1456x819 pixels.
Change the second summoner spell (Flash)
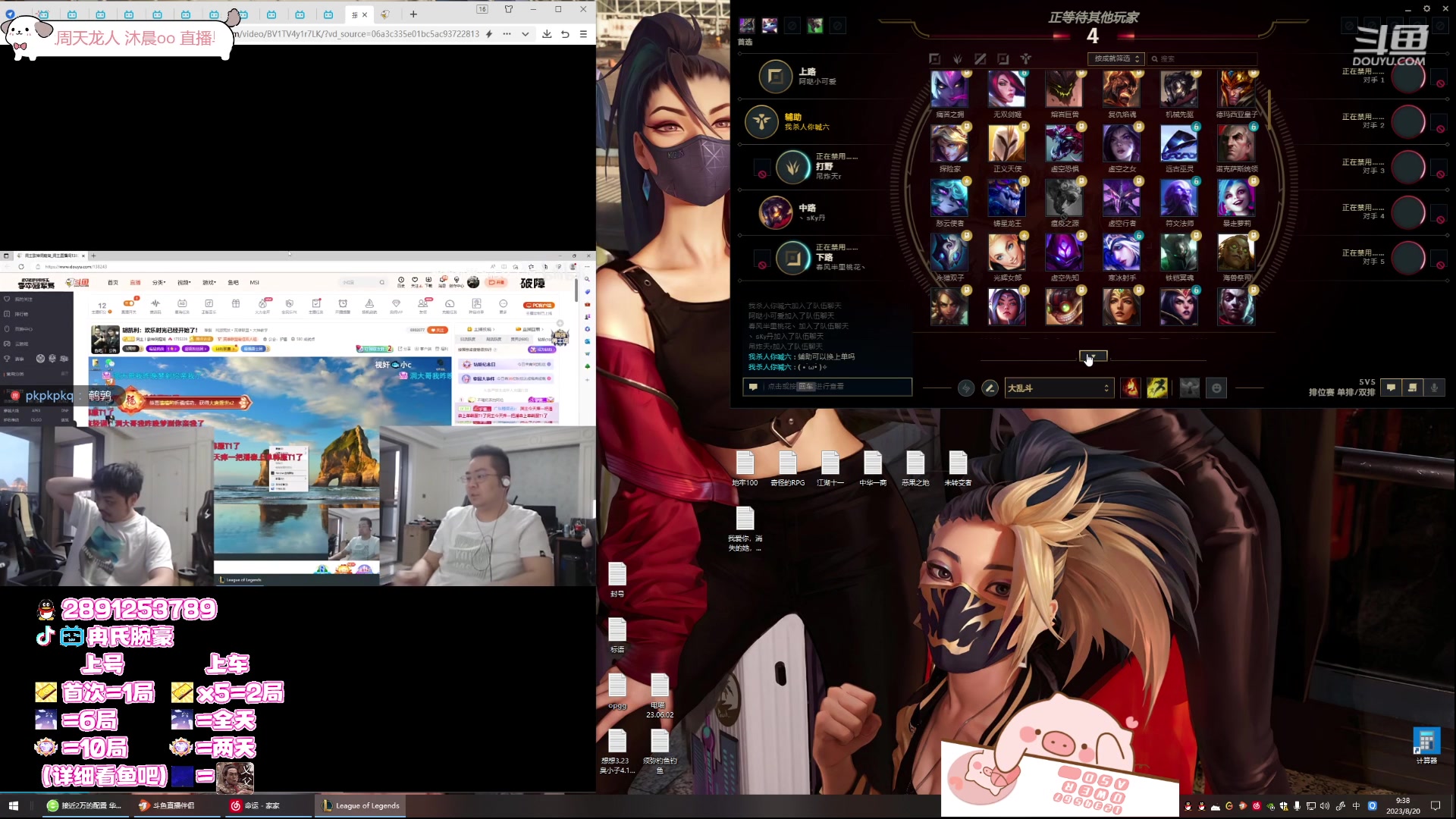(x=1157, y=388)
